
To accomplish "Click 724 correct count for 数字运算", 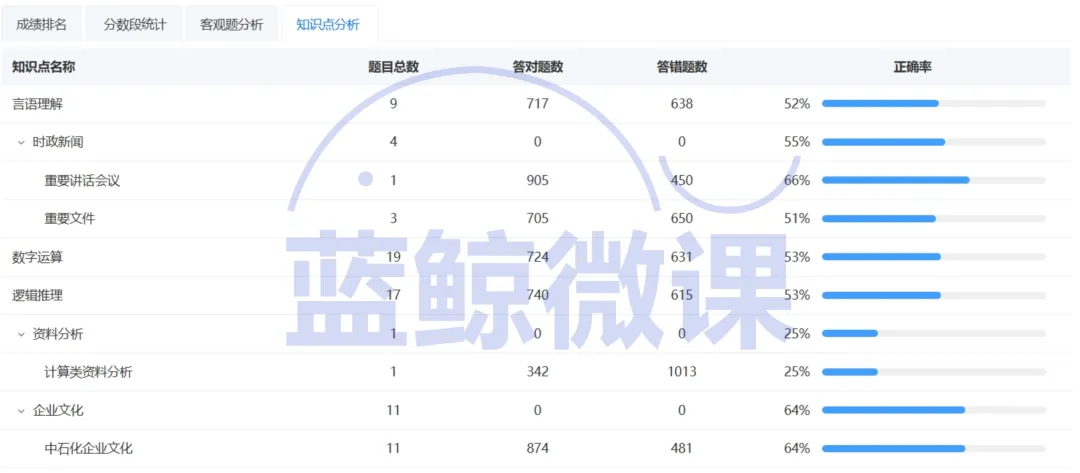I will click(538, 257).
